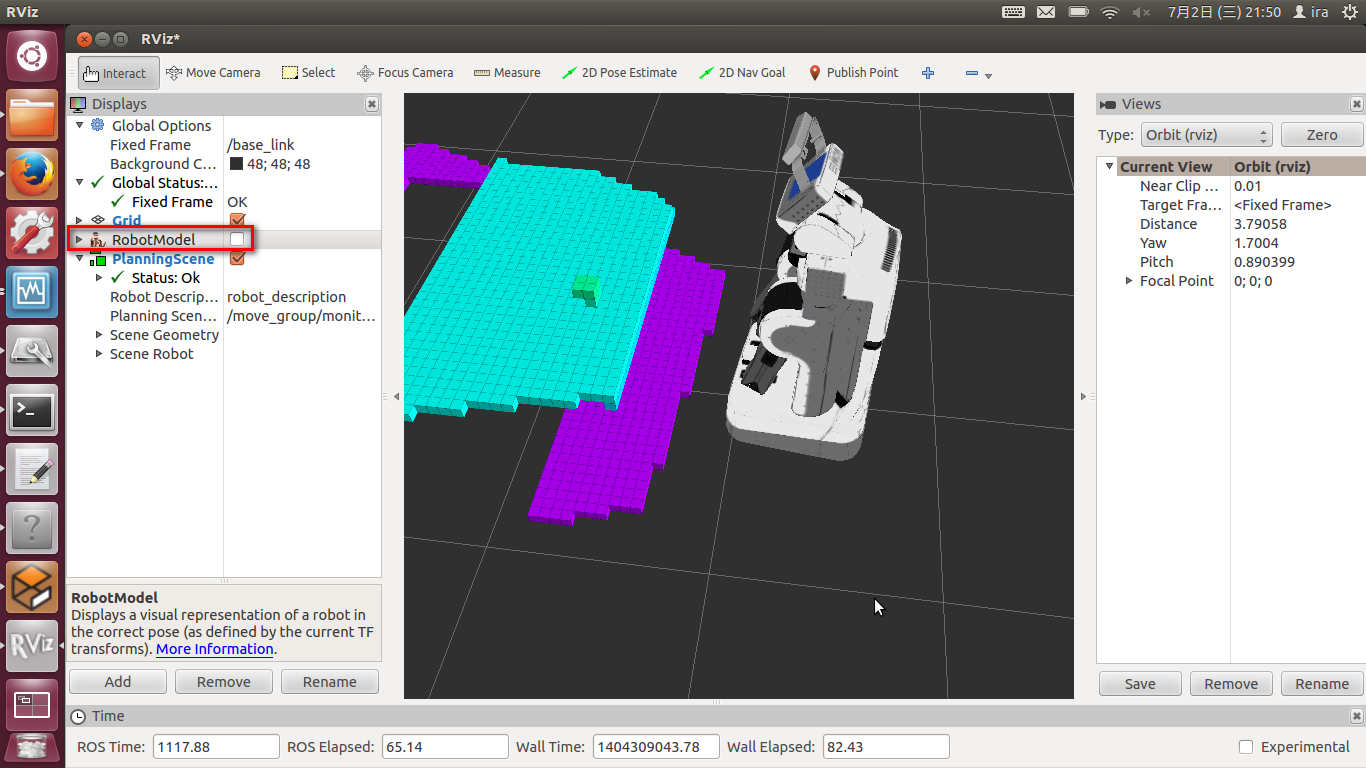
Task: Open Ubuntu Dash home launcher icon
Action: [32, 56]
